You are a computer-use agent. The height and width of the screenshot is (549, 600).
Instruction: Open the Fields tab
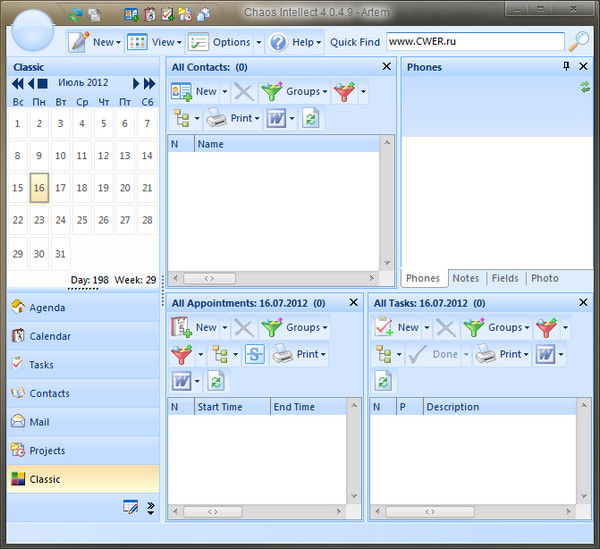(x=505, y=278)
